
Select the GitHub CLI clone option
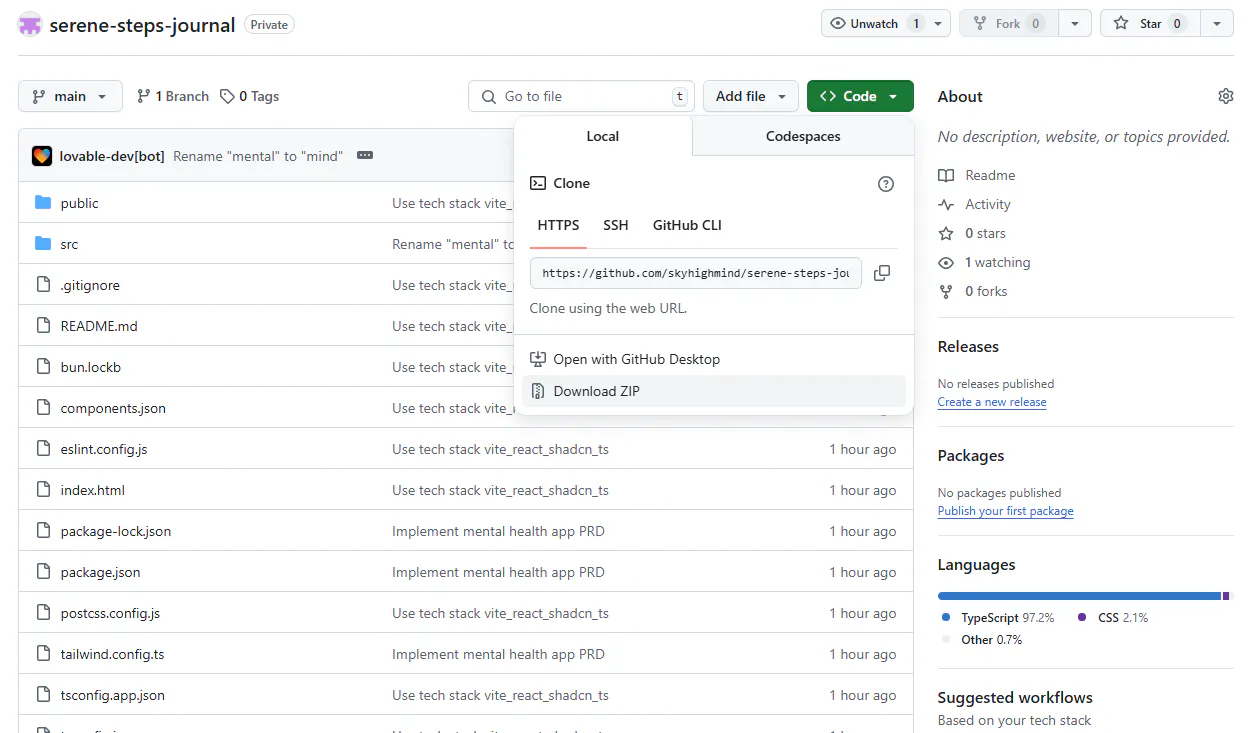pyautogui.click(x=687, y=225)
